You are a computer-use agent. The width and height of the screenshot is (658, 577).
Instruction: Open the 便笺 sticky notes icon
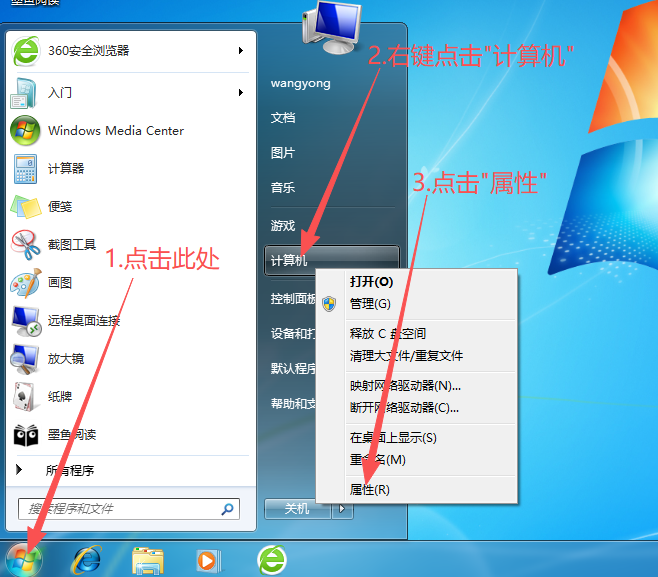(26, 206)
